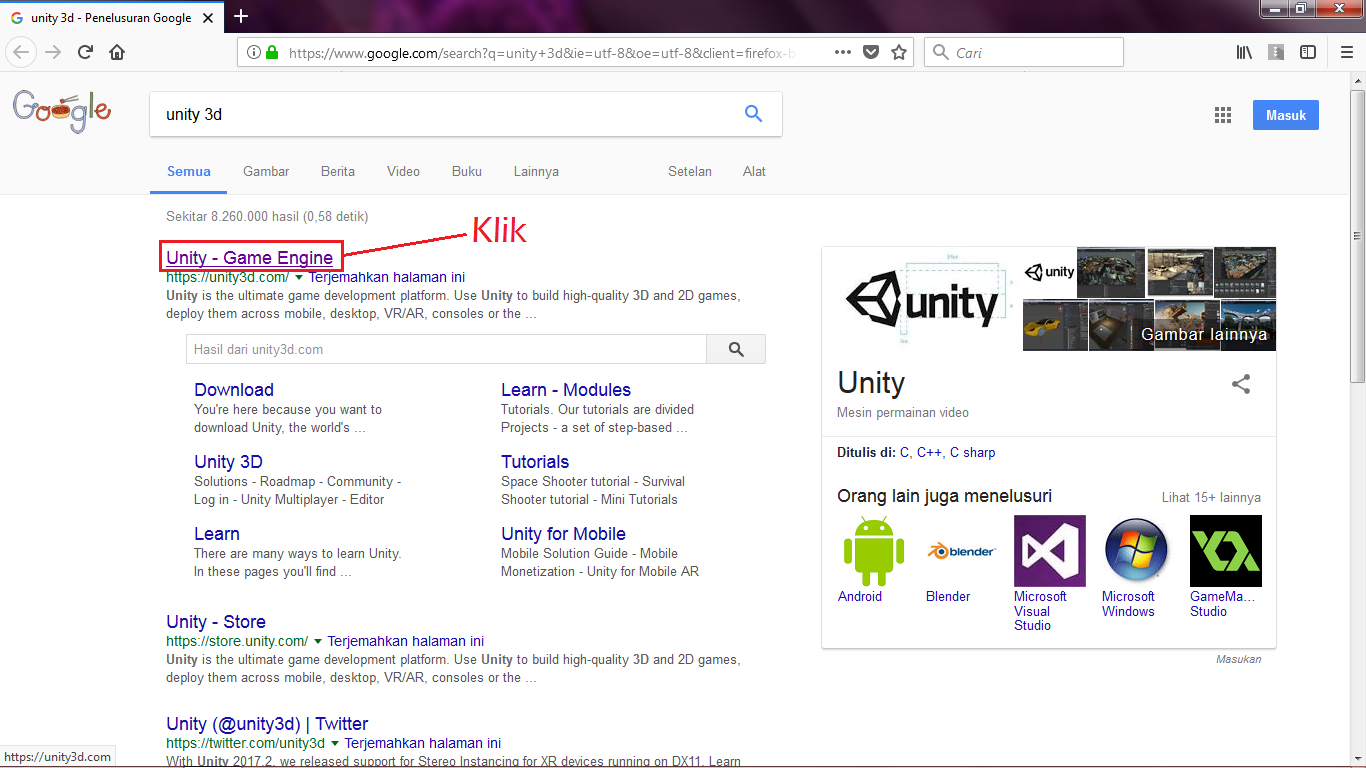Screen dimensions: 1366x768
Task: Click the Google doodle logo
Action: [x=61, y=110]
